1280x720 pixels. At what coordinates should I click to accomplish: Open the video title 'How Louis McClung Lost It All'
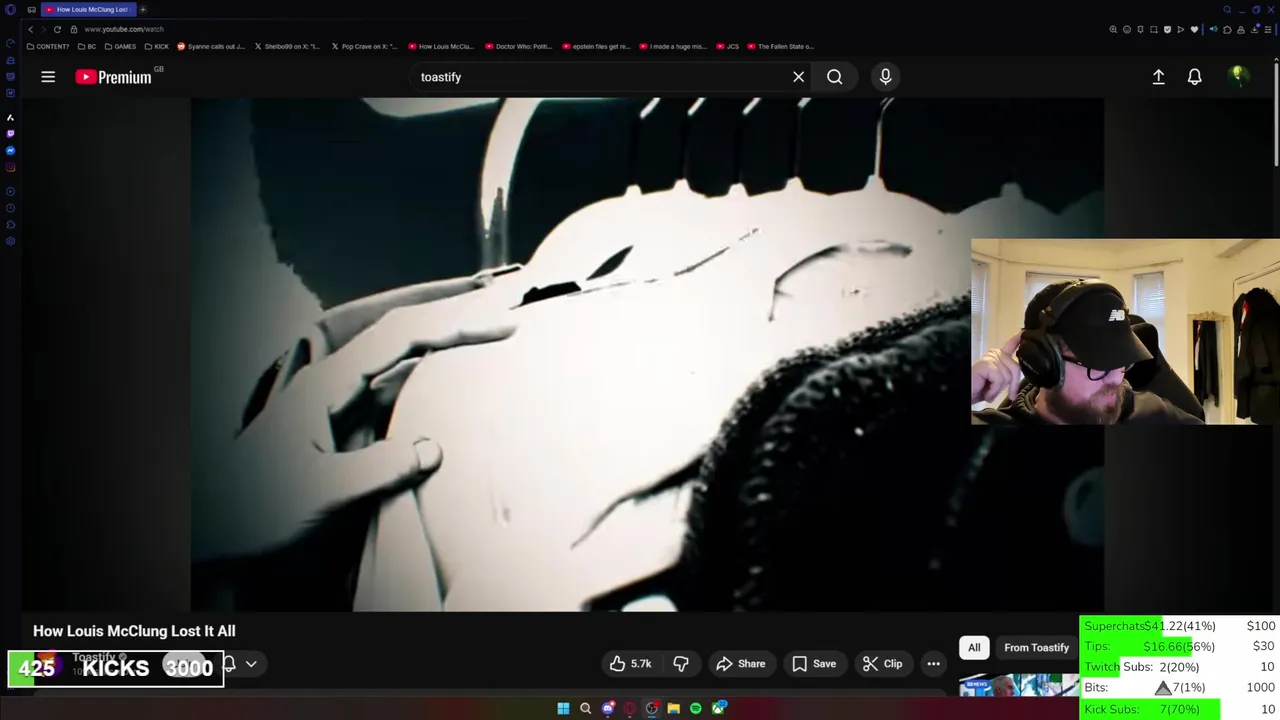[x=134, y=631]
